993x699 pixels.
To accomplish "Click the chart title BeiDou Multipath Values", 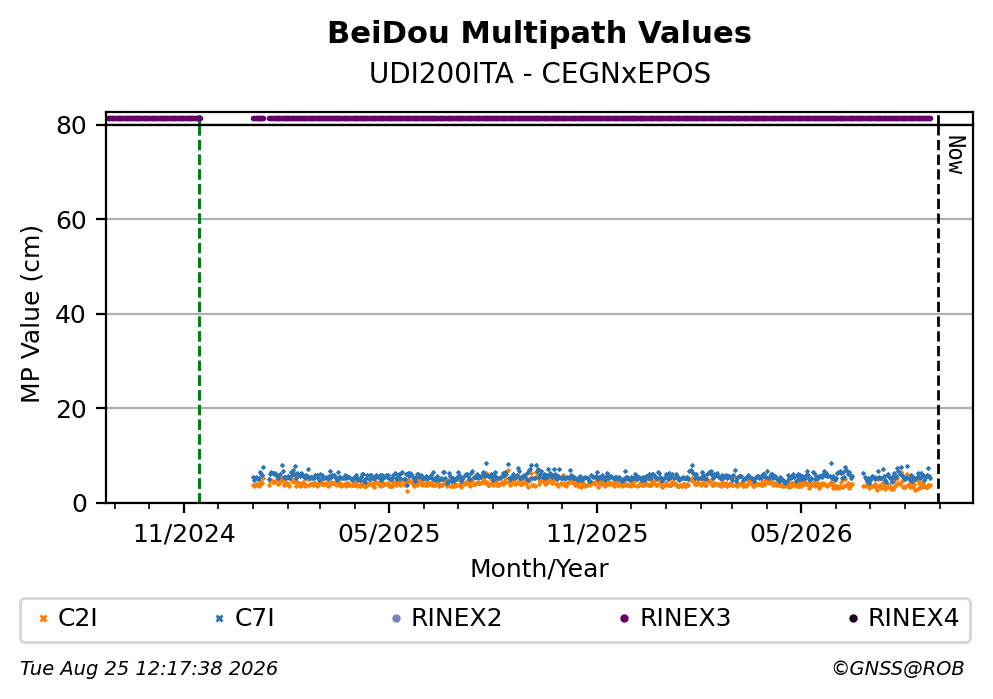I will click(x=539, y=33).
